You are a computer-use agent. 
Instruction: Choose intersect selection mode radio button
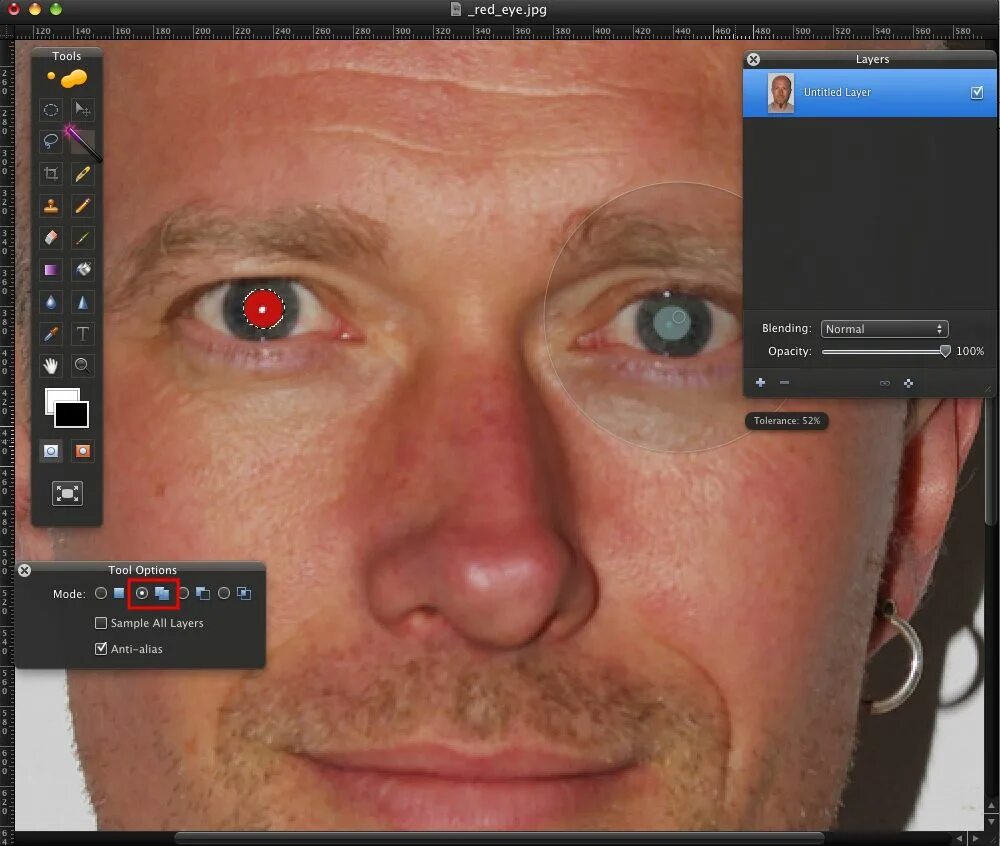[224, 594]
